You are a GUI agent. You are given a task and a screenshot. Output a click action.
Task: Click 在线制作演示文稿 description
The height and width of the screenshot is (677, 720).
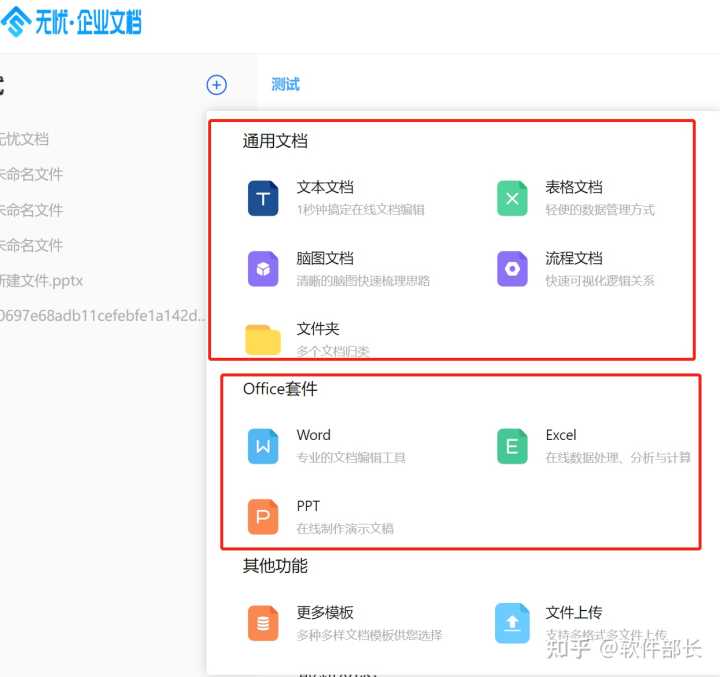tap(345, 528)
